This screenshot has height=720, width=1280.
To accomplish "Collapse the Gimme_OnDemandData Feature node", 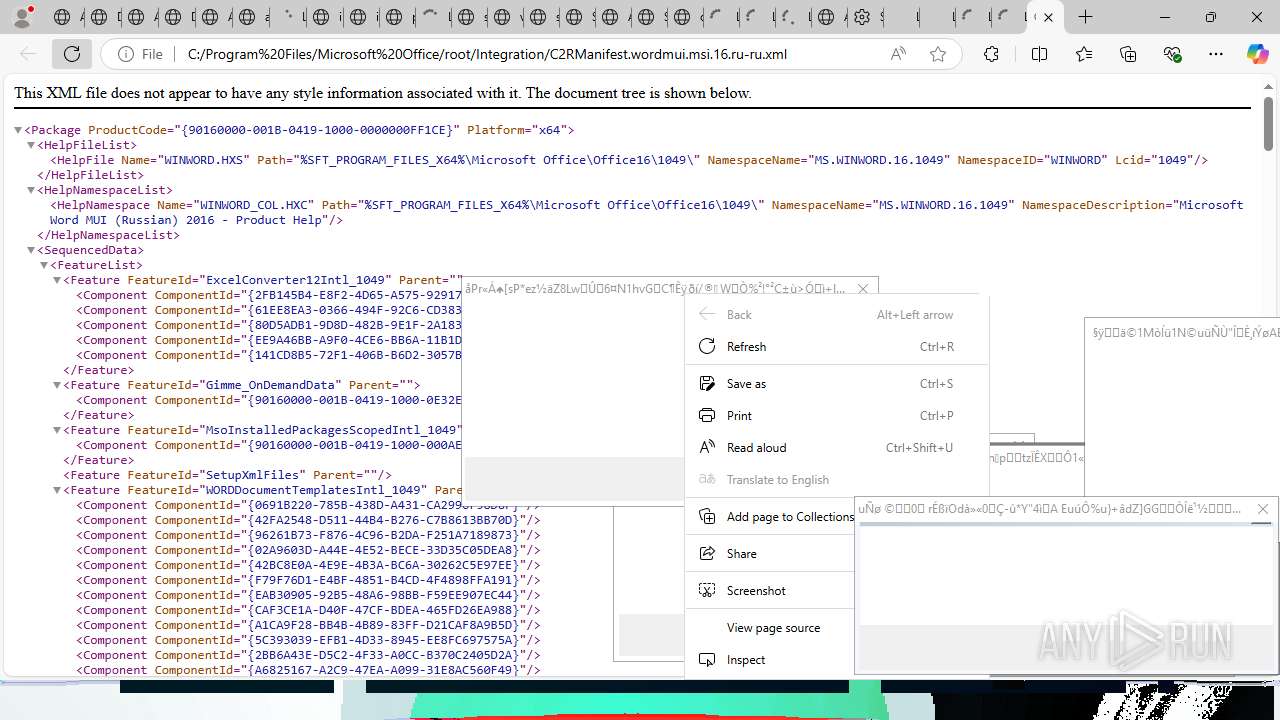I will point(57,385).
